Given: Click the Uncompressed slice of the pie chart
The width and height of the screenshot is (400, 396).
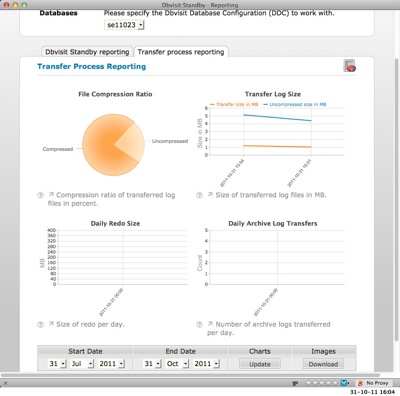Looking at the screenshot, I should tap(133, 143).
